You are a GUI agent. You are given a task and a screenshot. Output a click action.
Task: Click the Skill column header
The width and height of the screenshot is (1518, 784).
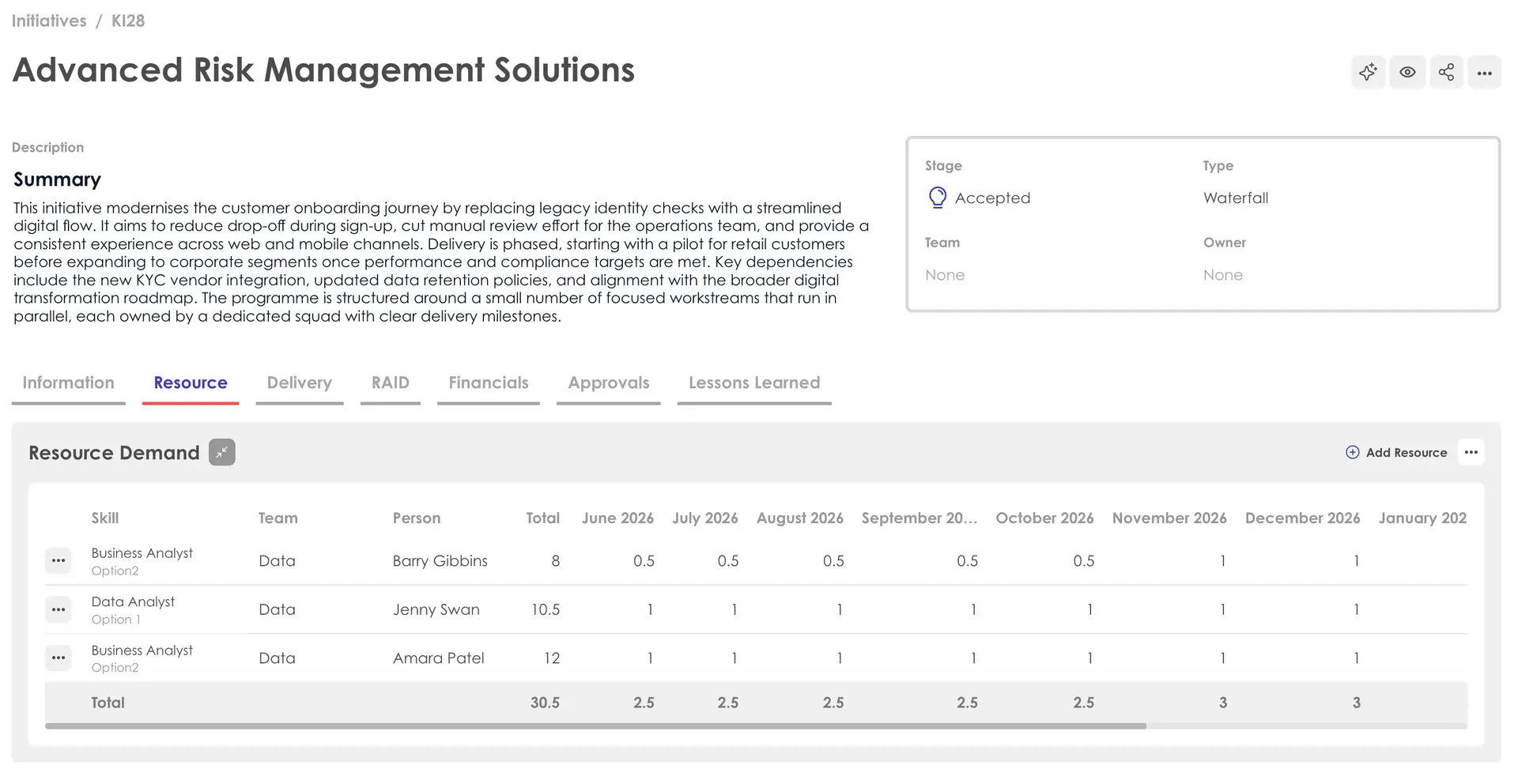(x=105, y=518)
